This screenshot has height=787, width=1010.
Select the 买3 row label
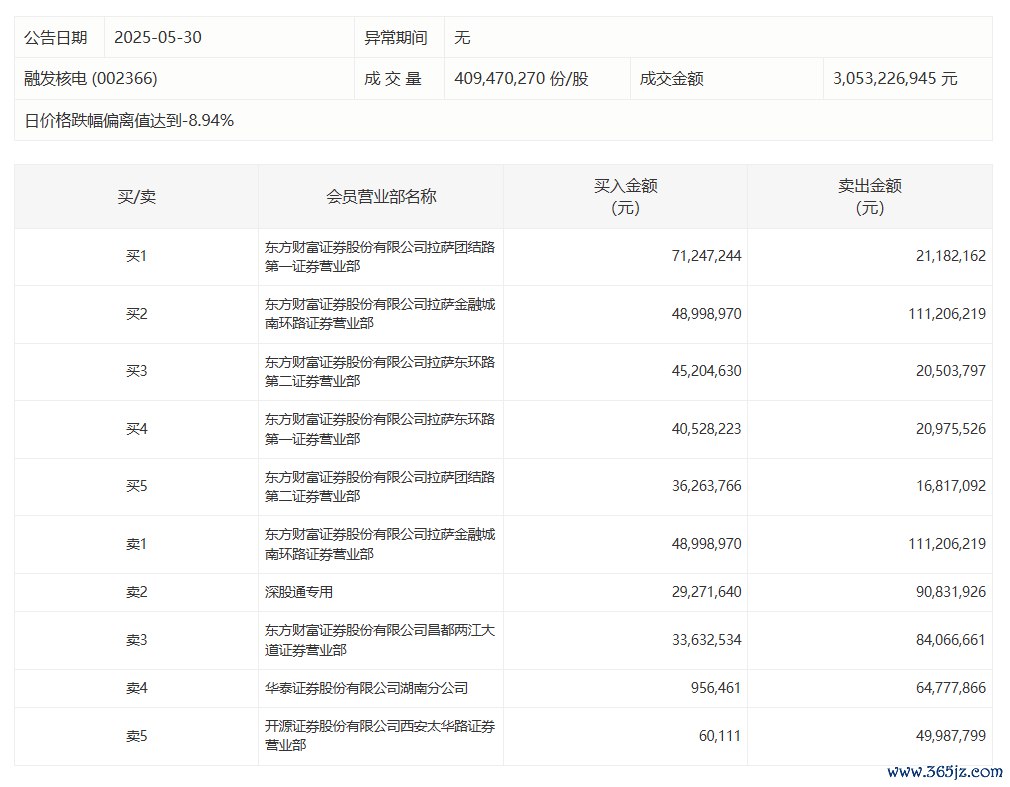(x=137, y=371)
